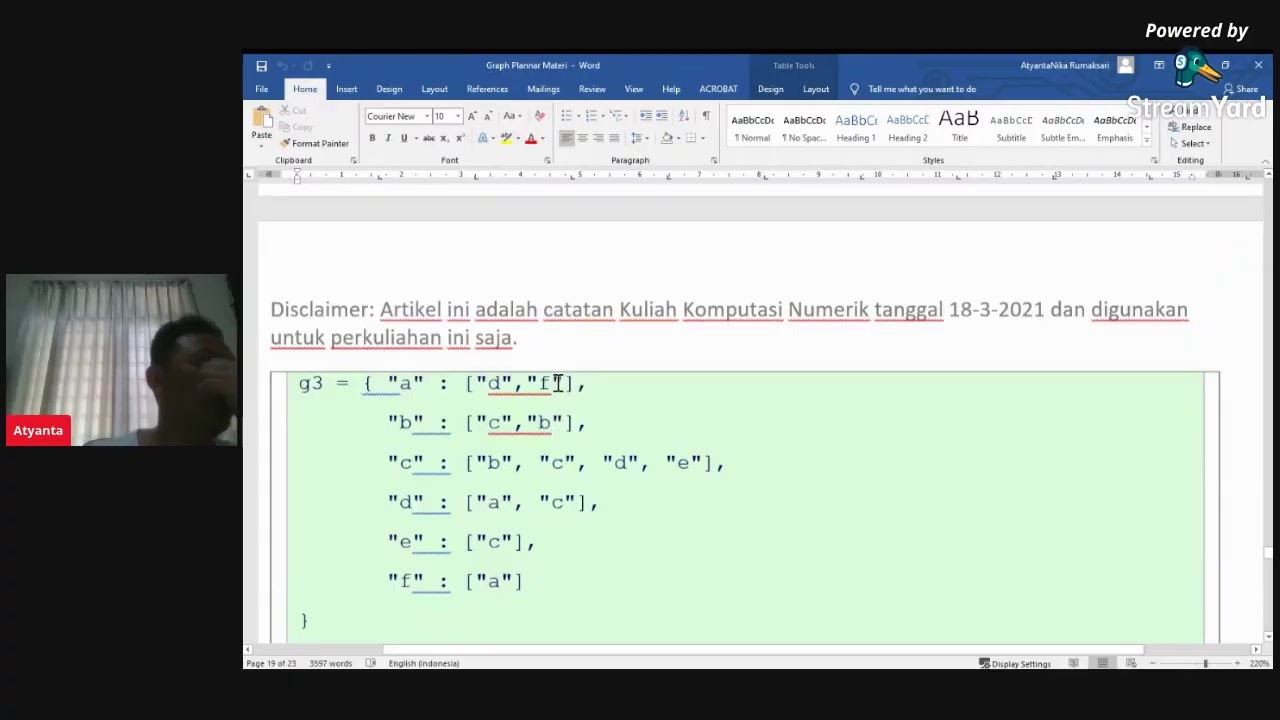Click the Share button
This screenshot has height=720, width=1280.
tap(1240, 89)
